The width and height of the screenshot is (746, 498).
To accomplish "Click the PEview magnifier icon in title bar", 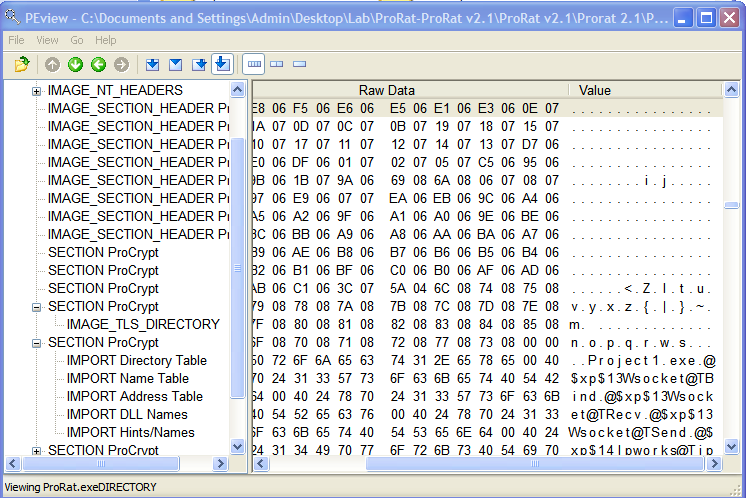I will tap(14, 17).
